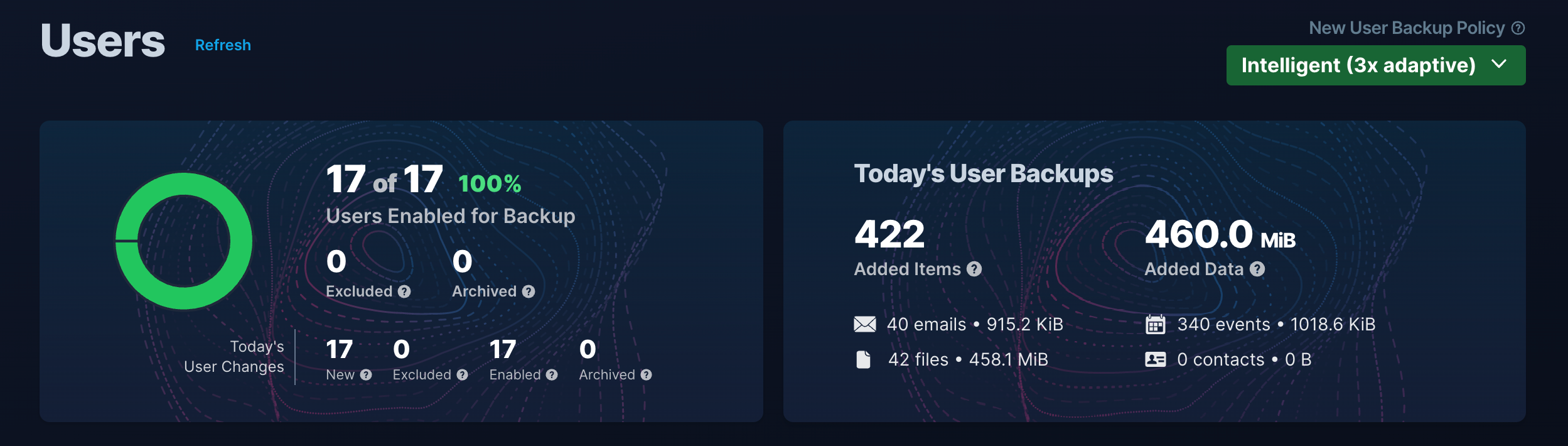Click the Refresh link
Screen dimensions: 1568x446
point(223,45)
